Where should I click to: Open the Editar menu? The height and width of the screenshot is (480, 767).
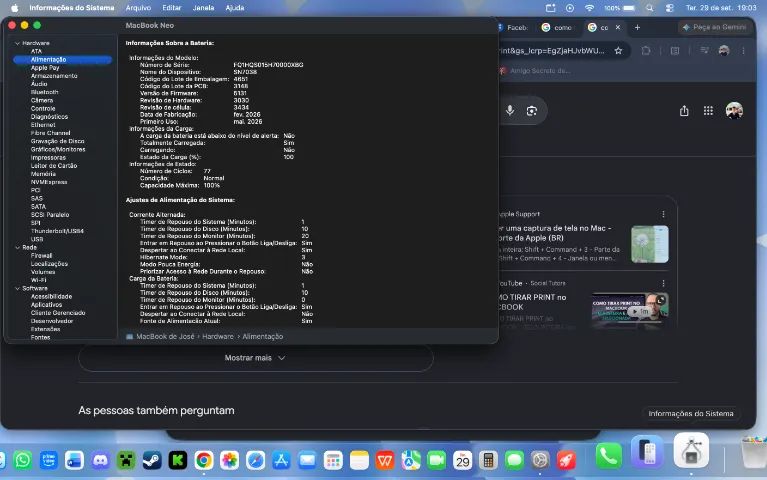click(x=172, y=8)
